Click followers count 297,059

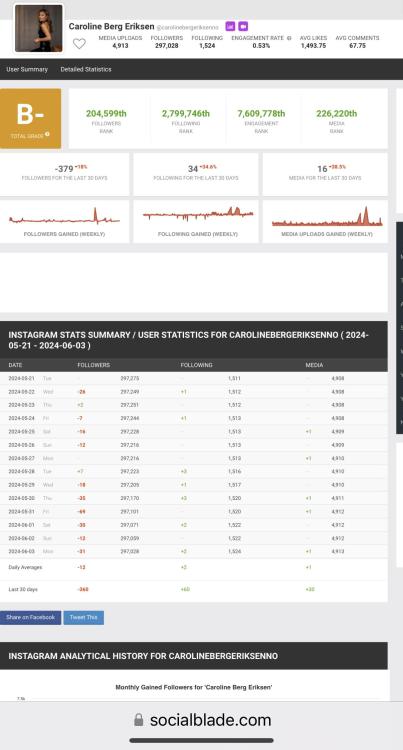click(x=130, y=538)
